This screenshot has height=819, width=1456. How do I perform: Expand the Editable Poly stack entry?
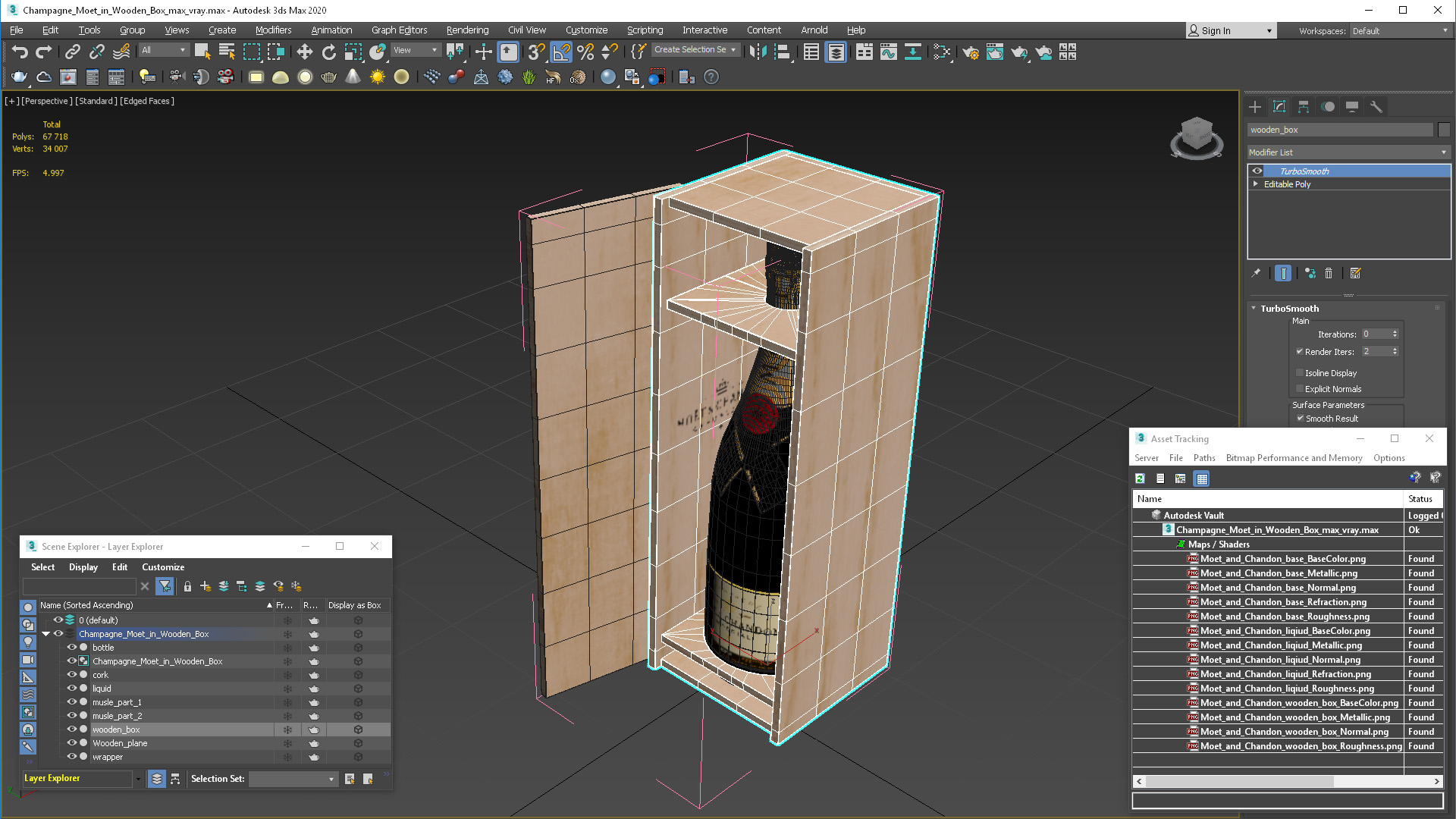coord(1256,184)
